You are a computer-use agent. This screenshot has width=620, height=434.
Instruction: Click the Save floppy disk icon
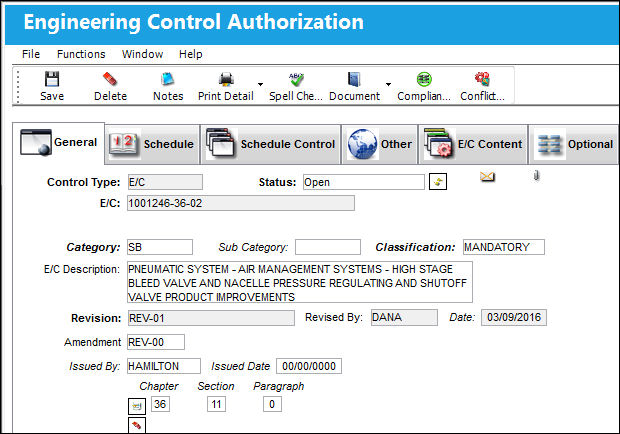click(52, 79)
